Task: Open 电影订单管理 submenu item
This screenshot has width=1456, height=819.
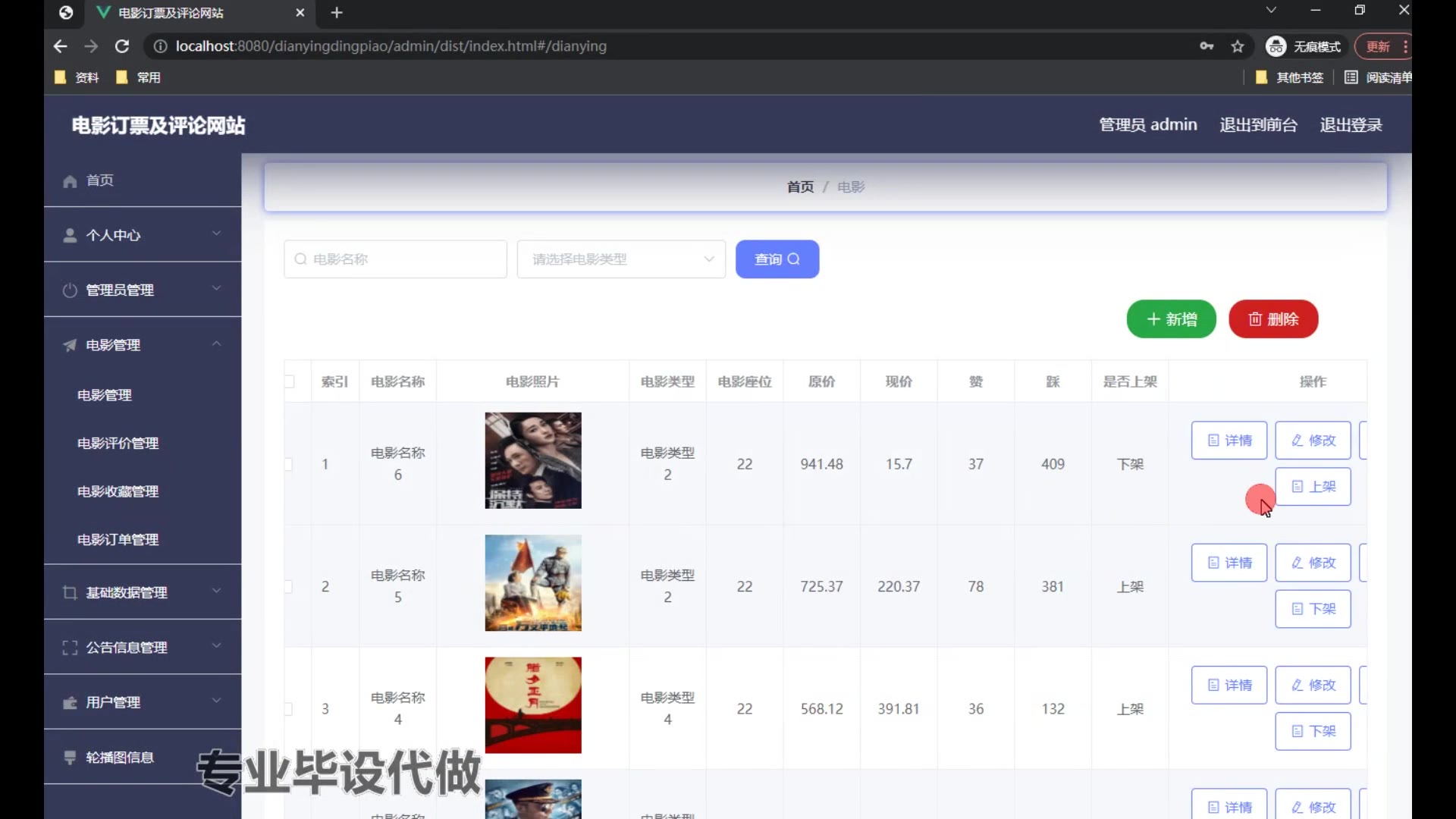Action: pos(118,540)
